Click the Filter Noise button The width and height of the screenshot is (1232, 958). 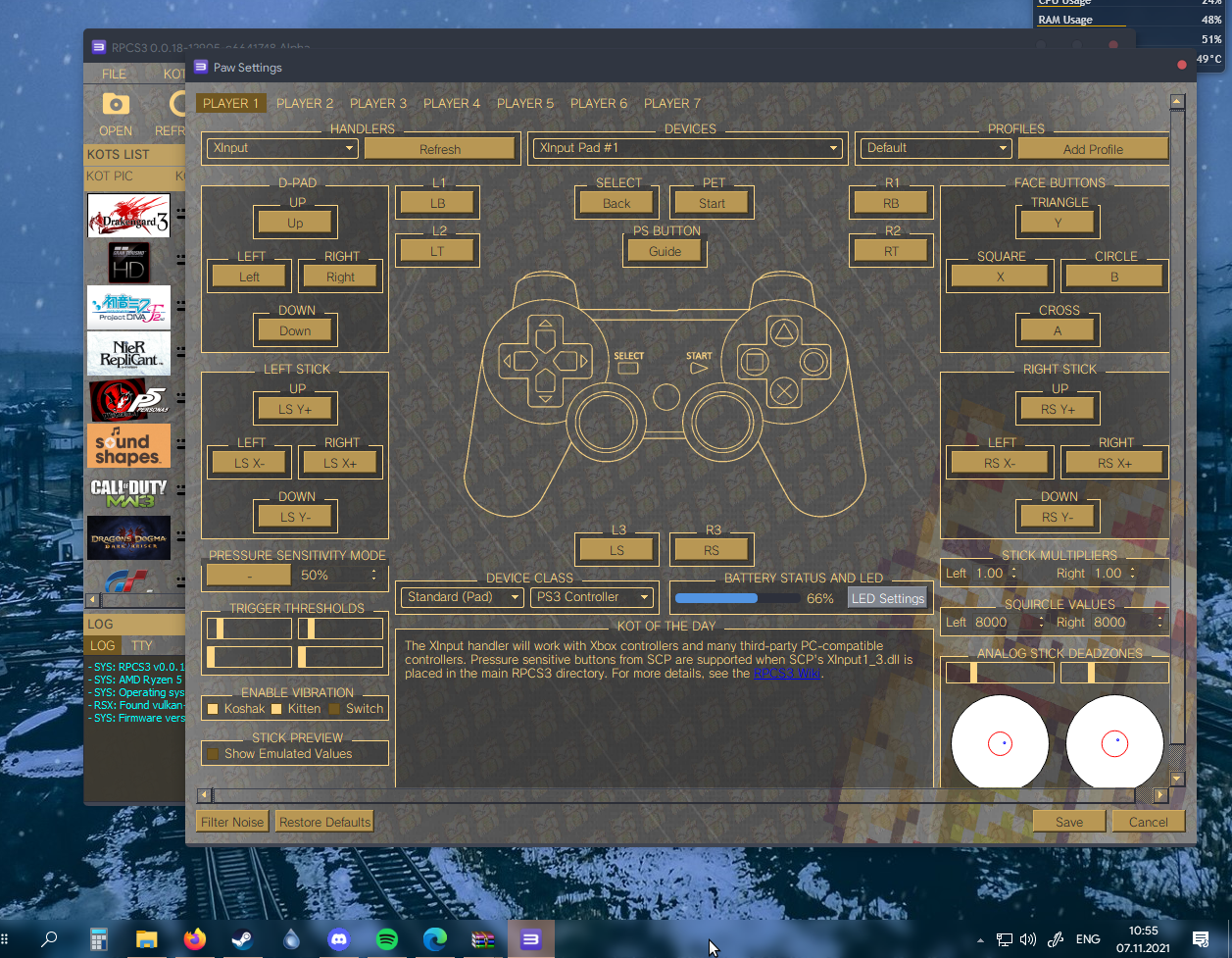click(232, 822)
